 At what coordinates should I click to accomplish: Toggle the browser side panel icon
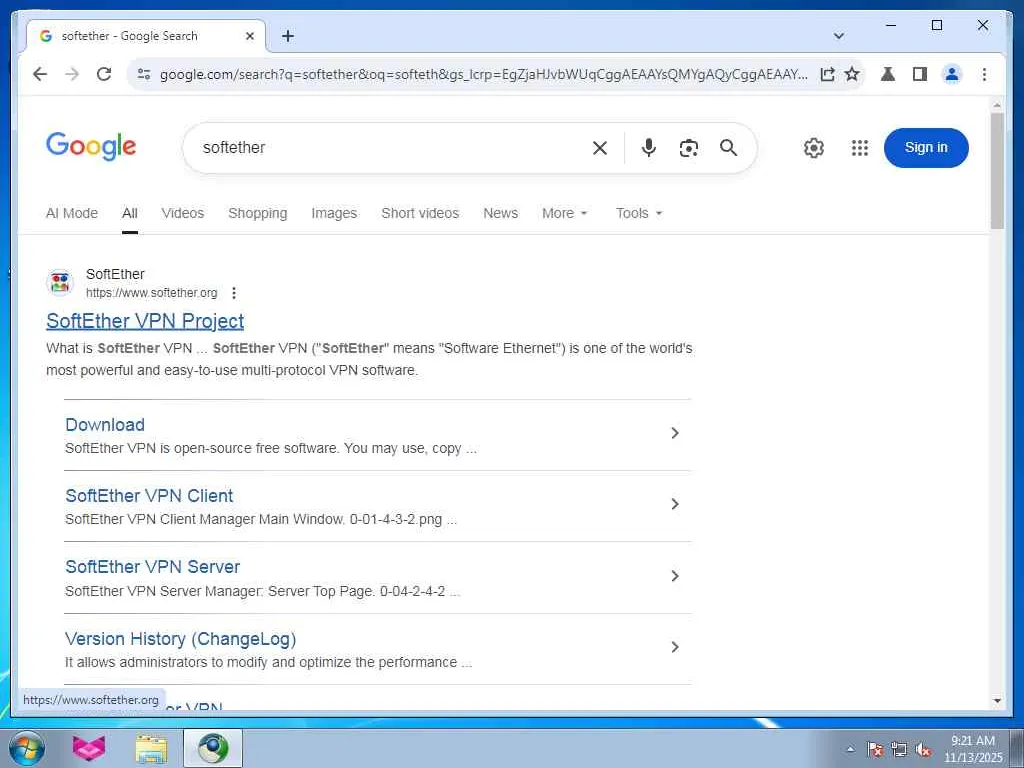920,74
